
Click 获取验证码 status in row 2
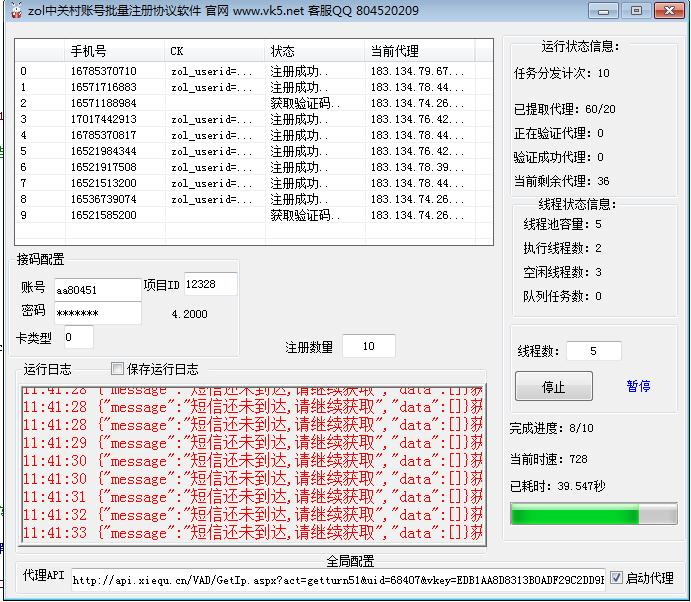tap(305, 103)
